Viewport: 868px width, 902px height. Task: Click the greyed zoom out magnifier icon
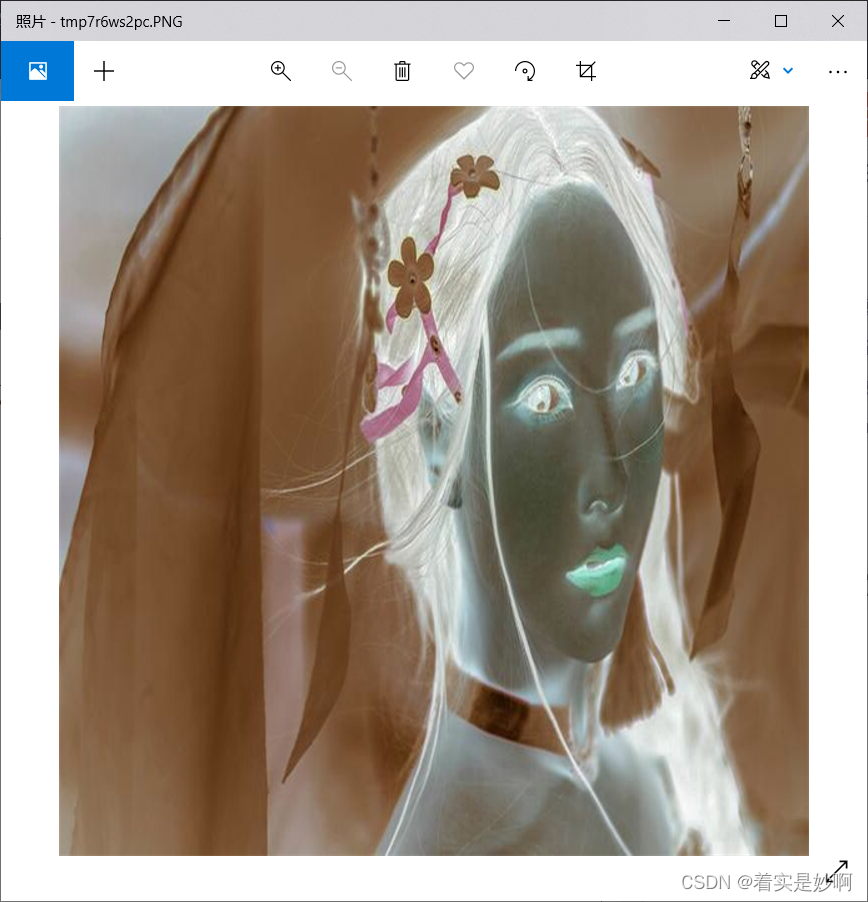[341, 71]
